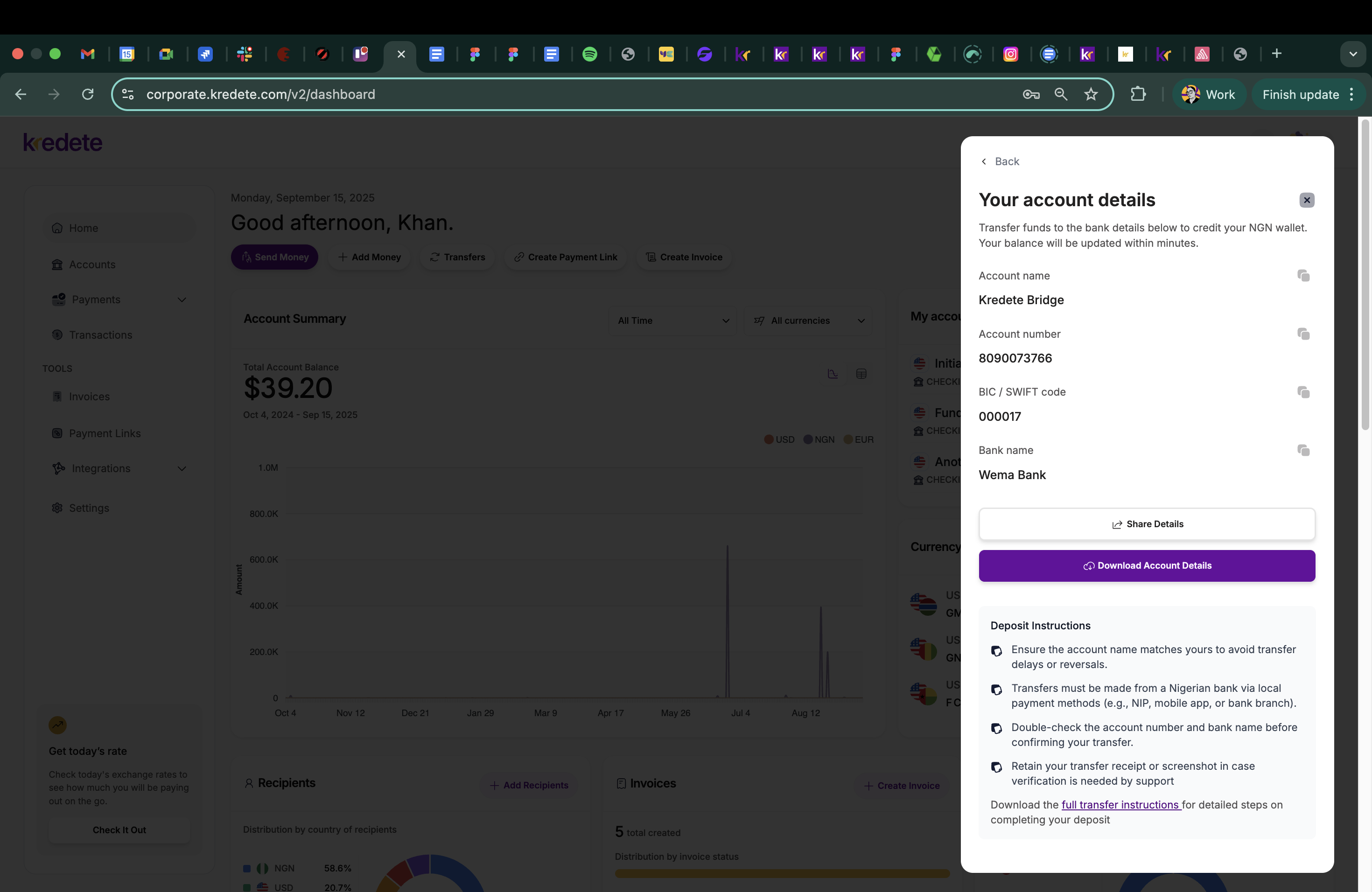Copy the BIC / SWIFT code
The image size is (1372, 892).
(x=1303, y=392)
